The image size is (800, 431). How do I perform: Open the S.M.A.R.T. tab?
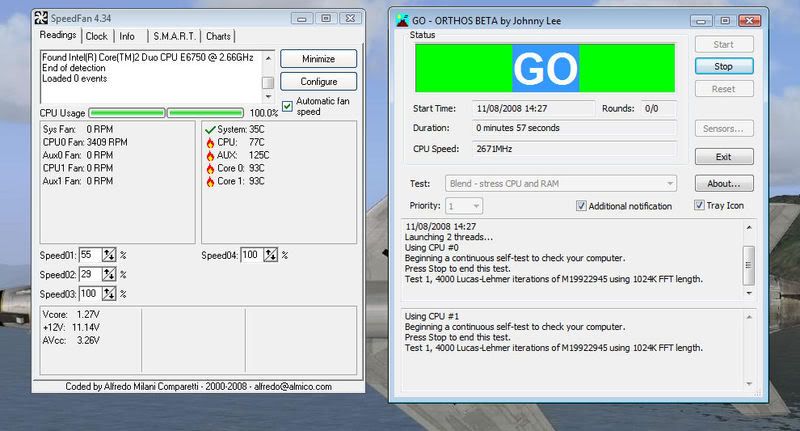coord(174,36)
